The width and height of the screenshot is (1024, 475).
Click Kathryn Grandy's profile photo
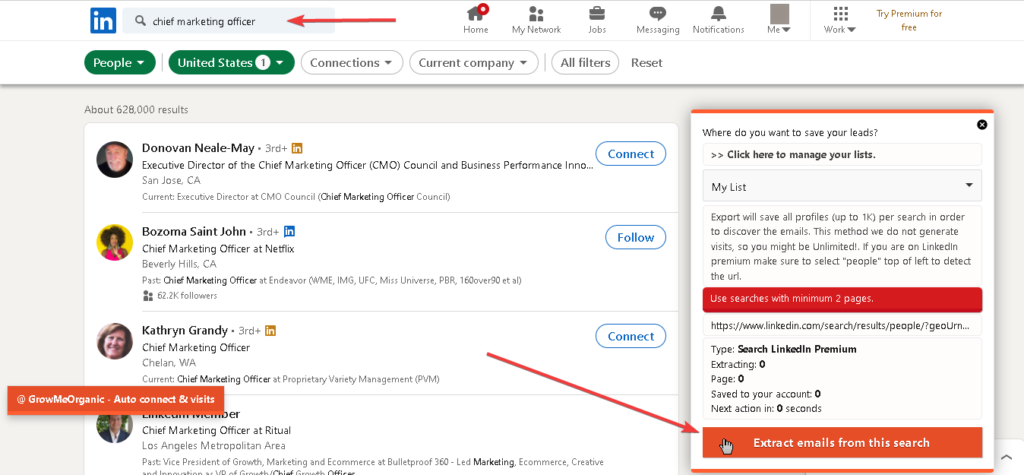tap(114, 342)
